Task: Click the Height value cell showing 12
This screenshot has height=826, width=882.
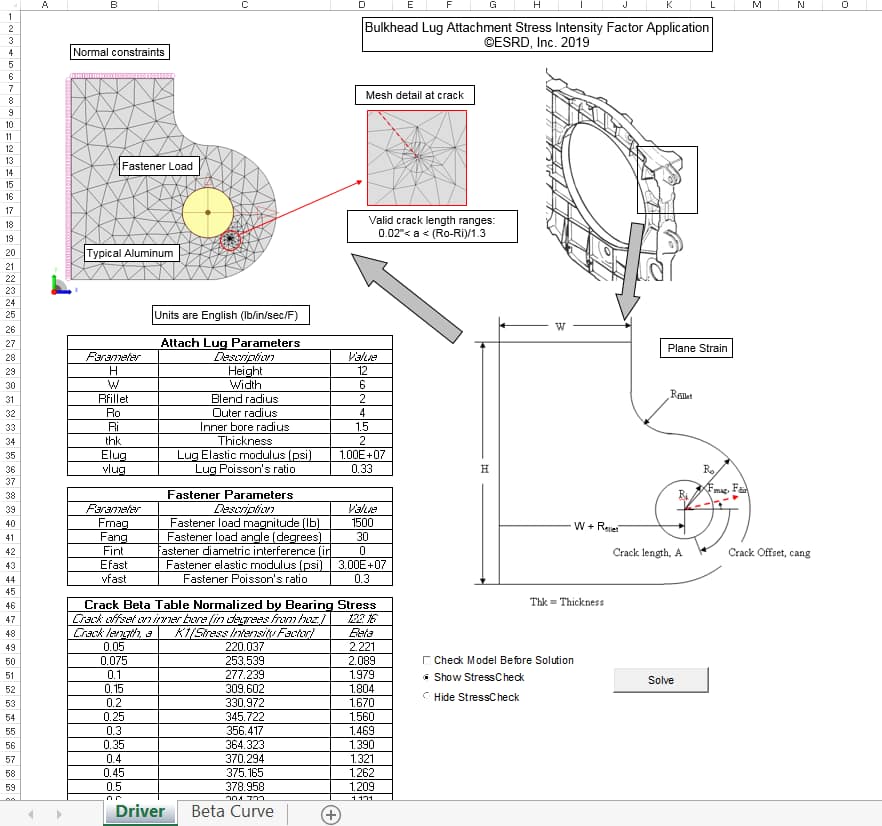Action: (361, 371)
